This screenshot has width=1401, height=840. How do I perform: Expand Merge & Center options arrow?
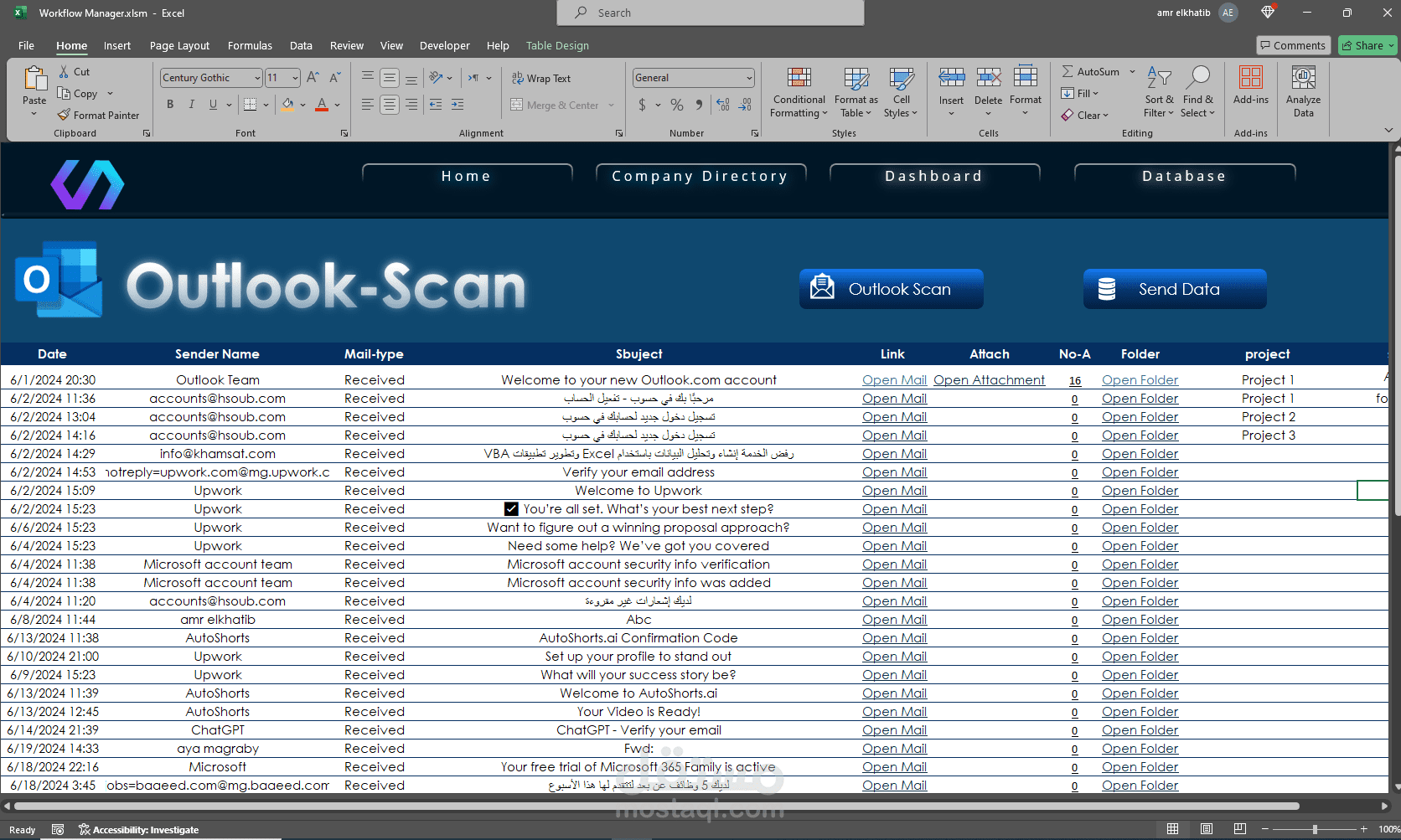pyautogui.click(x=612, y=106)
